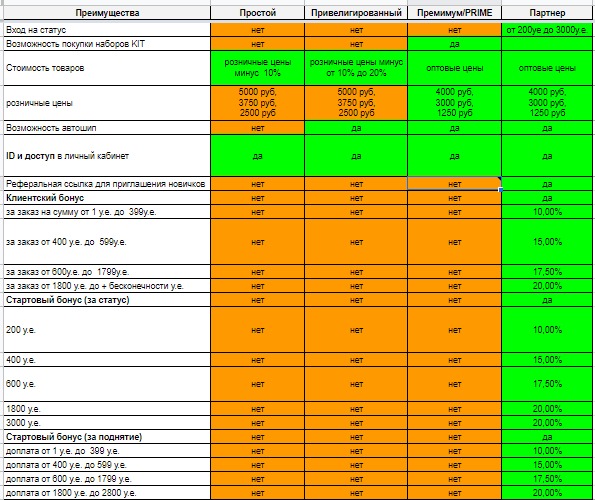Click 'ID и доступ в личный кабинет' cell
Screen dimensions: 595x500
click(x=107, y=156)
